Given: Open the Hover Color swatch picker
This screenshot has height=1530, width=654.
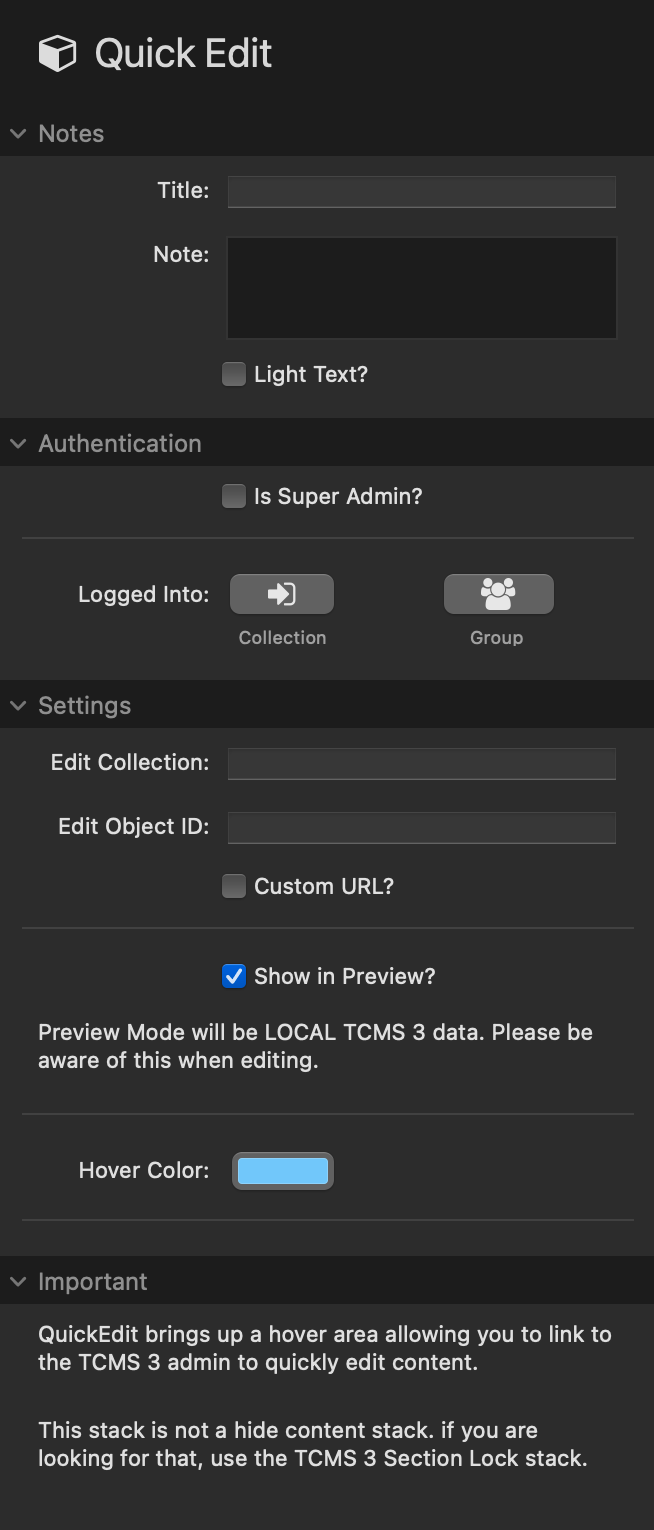Looking at the screenshot, I should pyautogui.click(x=283, y=1171).
